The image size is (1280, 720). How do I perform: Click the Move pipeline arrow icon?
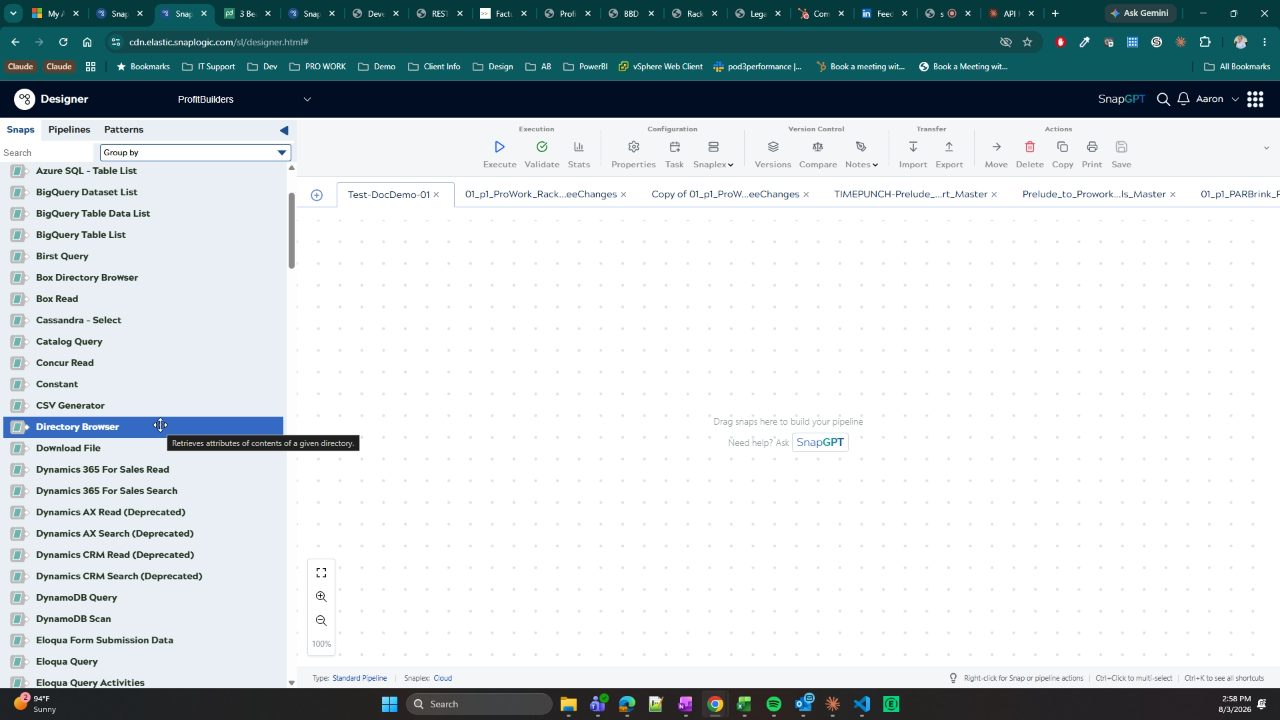point(996,147)
